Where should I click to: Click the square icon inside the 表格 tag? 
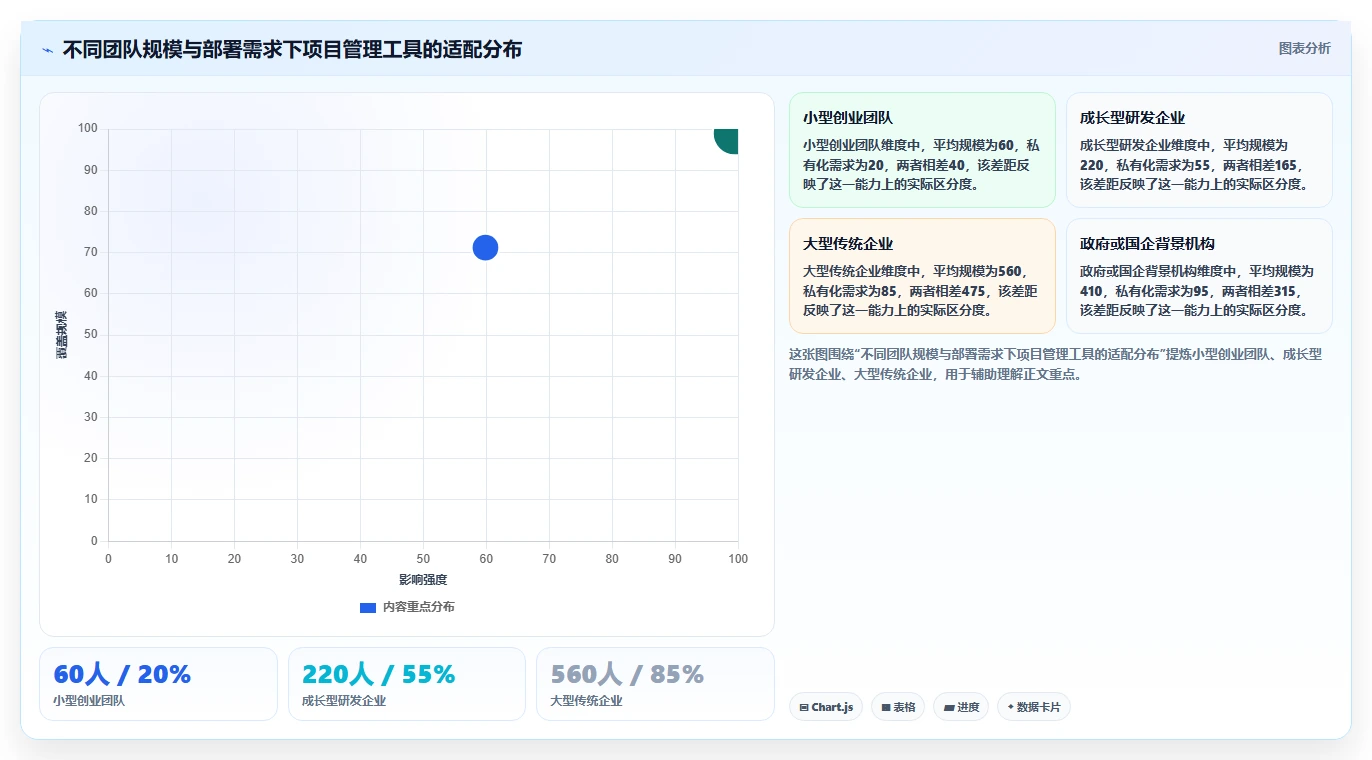[886, 707]
